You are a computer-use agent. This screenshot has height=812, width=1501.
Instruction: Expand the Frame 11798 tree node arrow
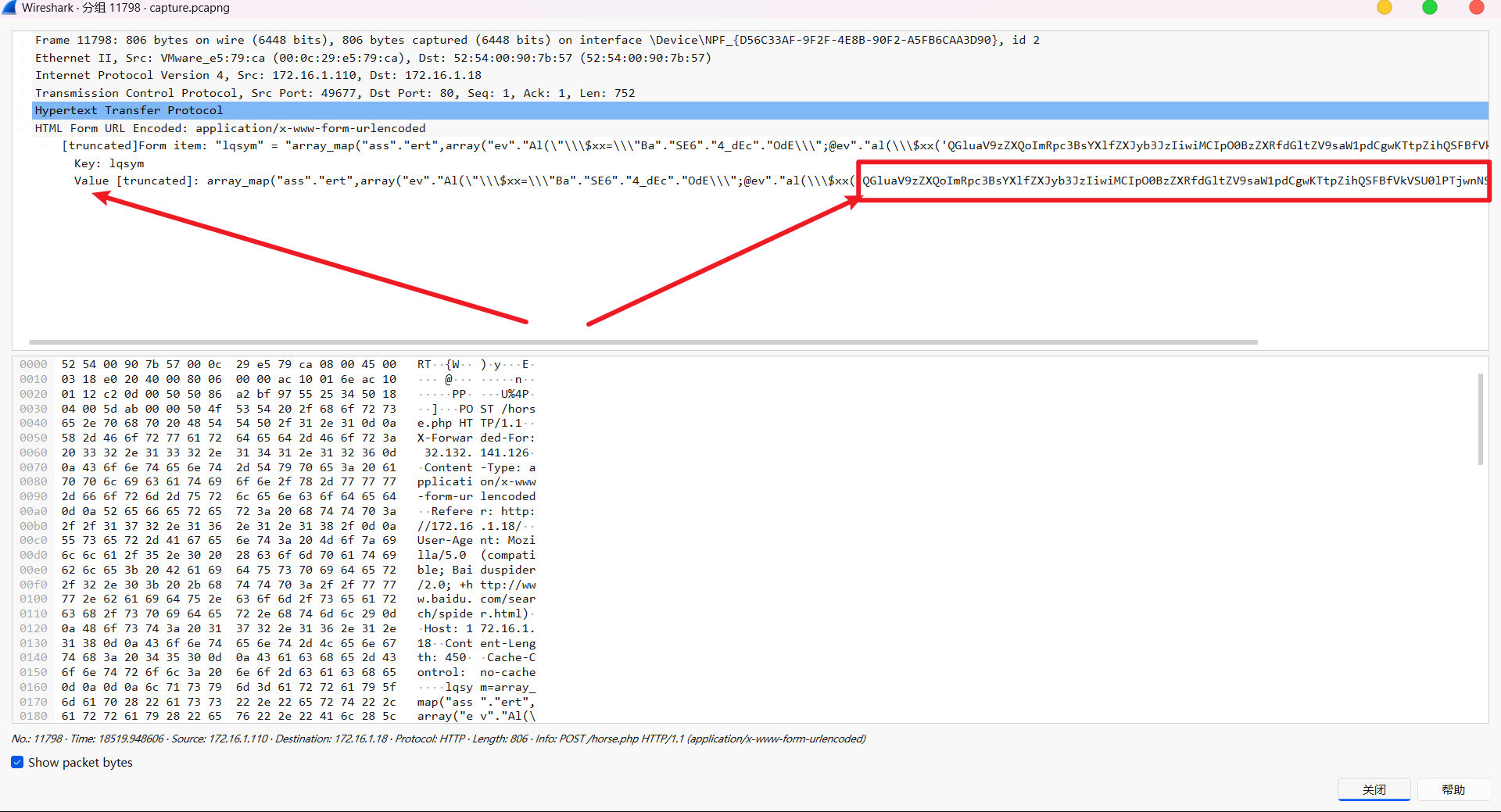pyautogui.click(x=24, y=40)
